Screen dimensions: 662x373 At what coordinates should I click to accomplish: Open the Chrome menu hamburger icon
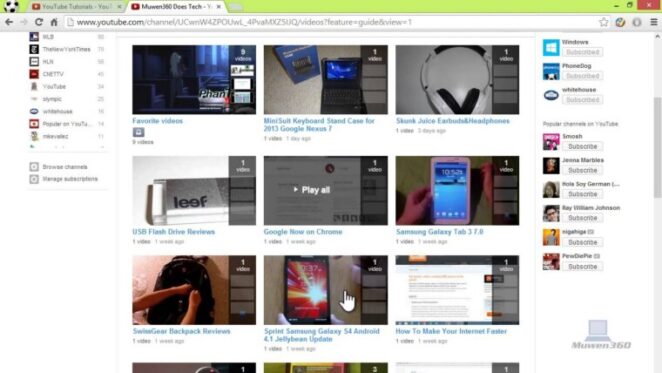coord(654,22)
